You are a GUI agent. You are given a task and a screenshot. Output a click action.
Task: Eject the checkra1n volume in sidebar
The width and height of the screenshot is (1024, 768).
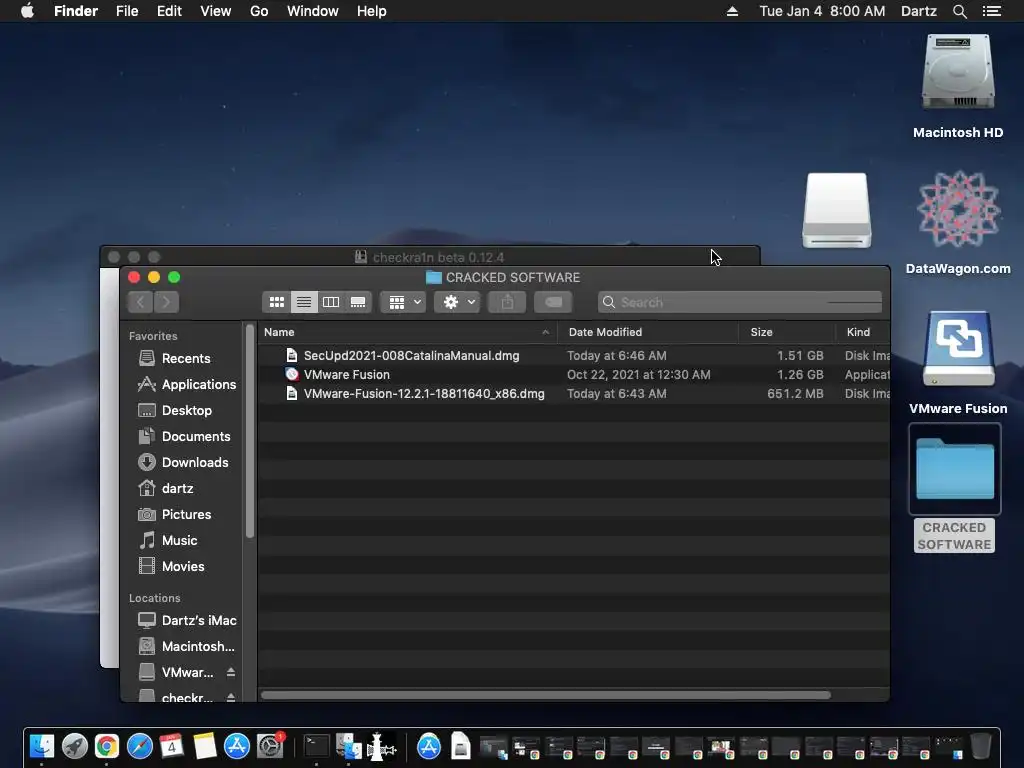coord(231,697)
